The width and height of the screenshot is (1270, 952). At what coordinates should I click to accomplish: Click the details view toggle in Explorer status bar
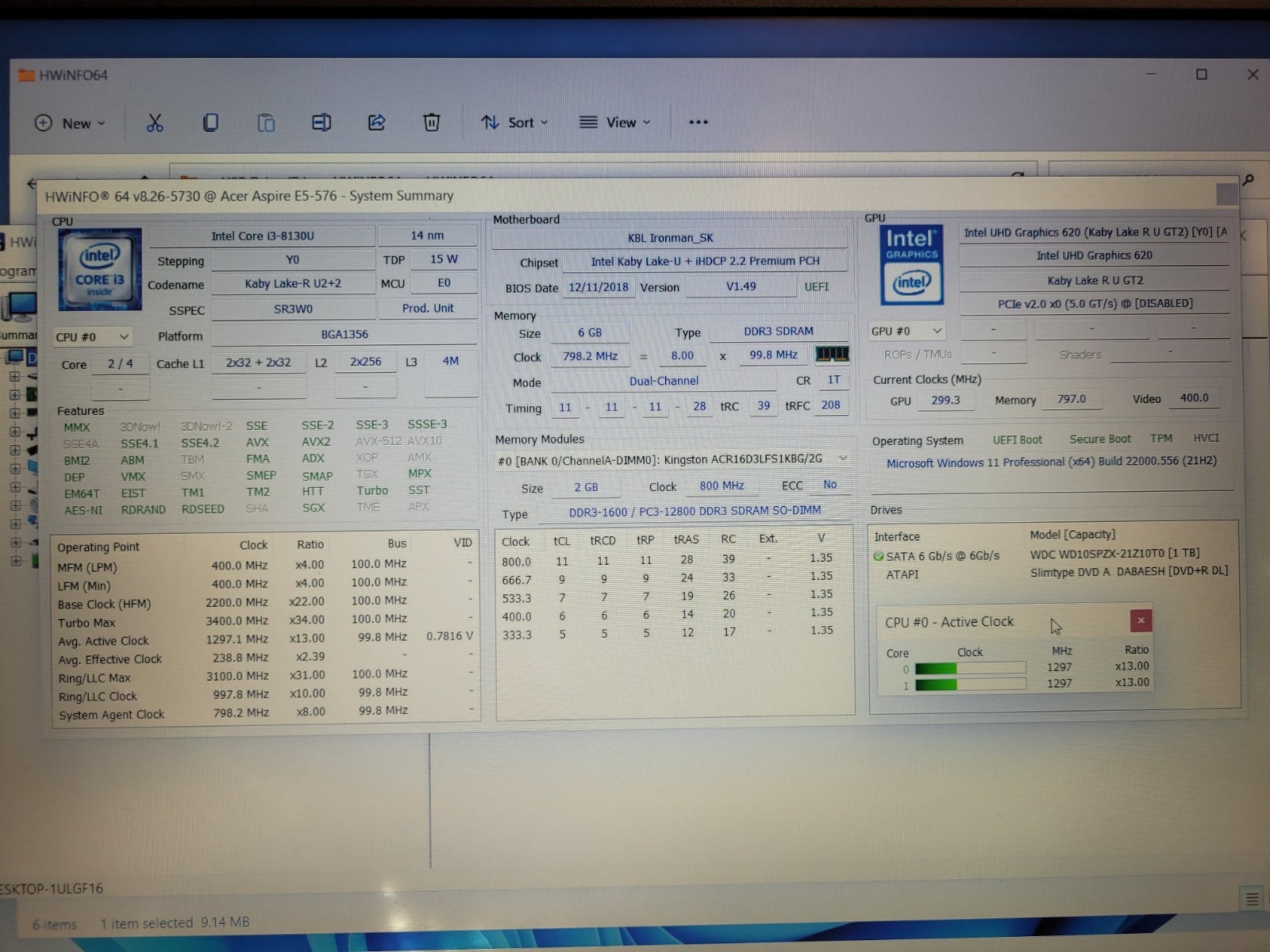[x=1252, y=899]
